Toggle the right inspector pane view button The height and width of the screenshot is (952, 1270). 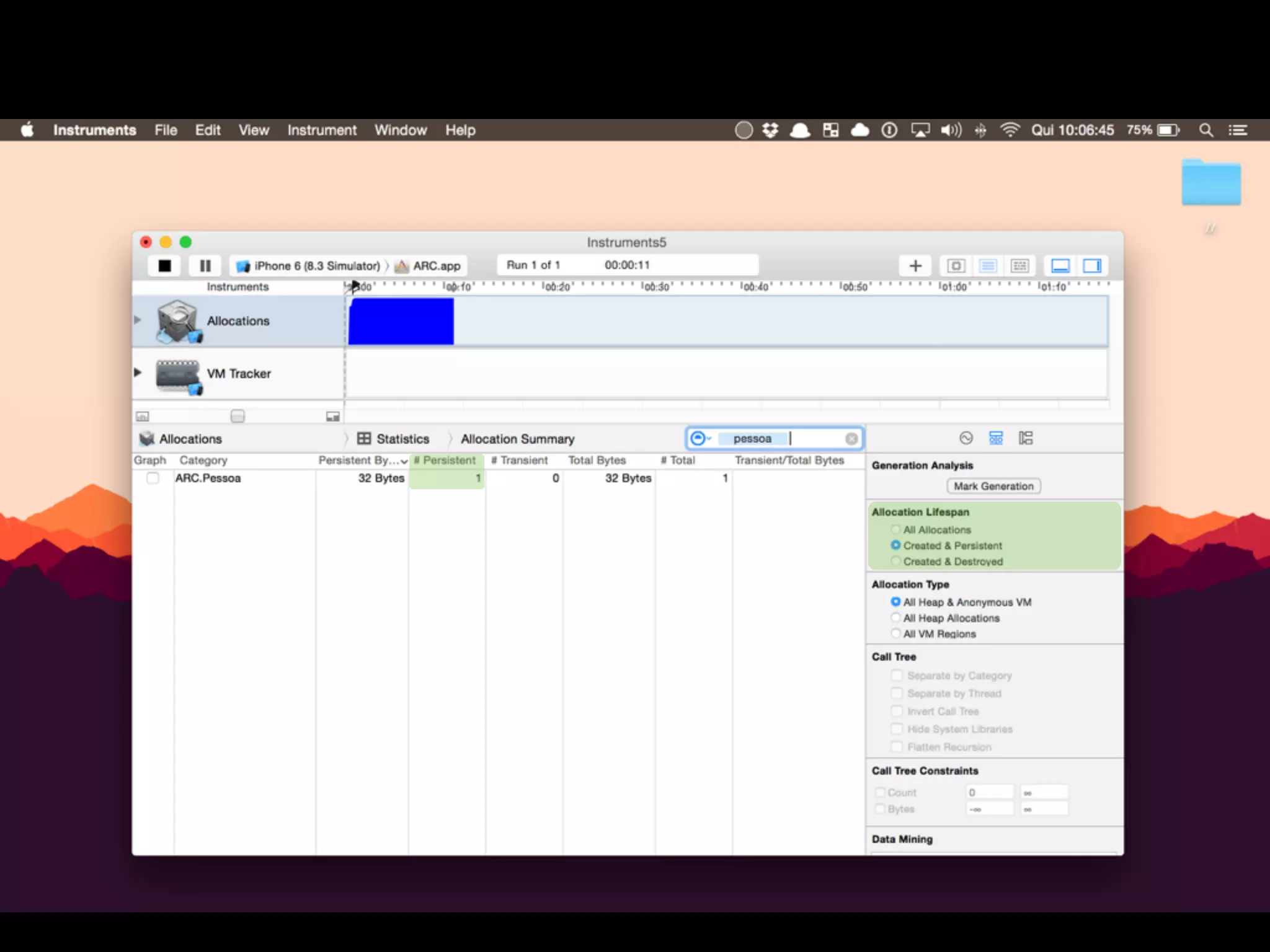pyautogui.click(x=1091, y=266)
